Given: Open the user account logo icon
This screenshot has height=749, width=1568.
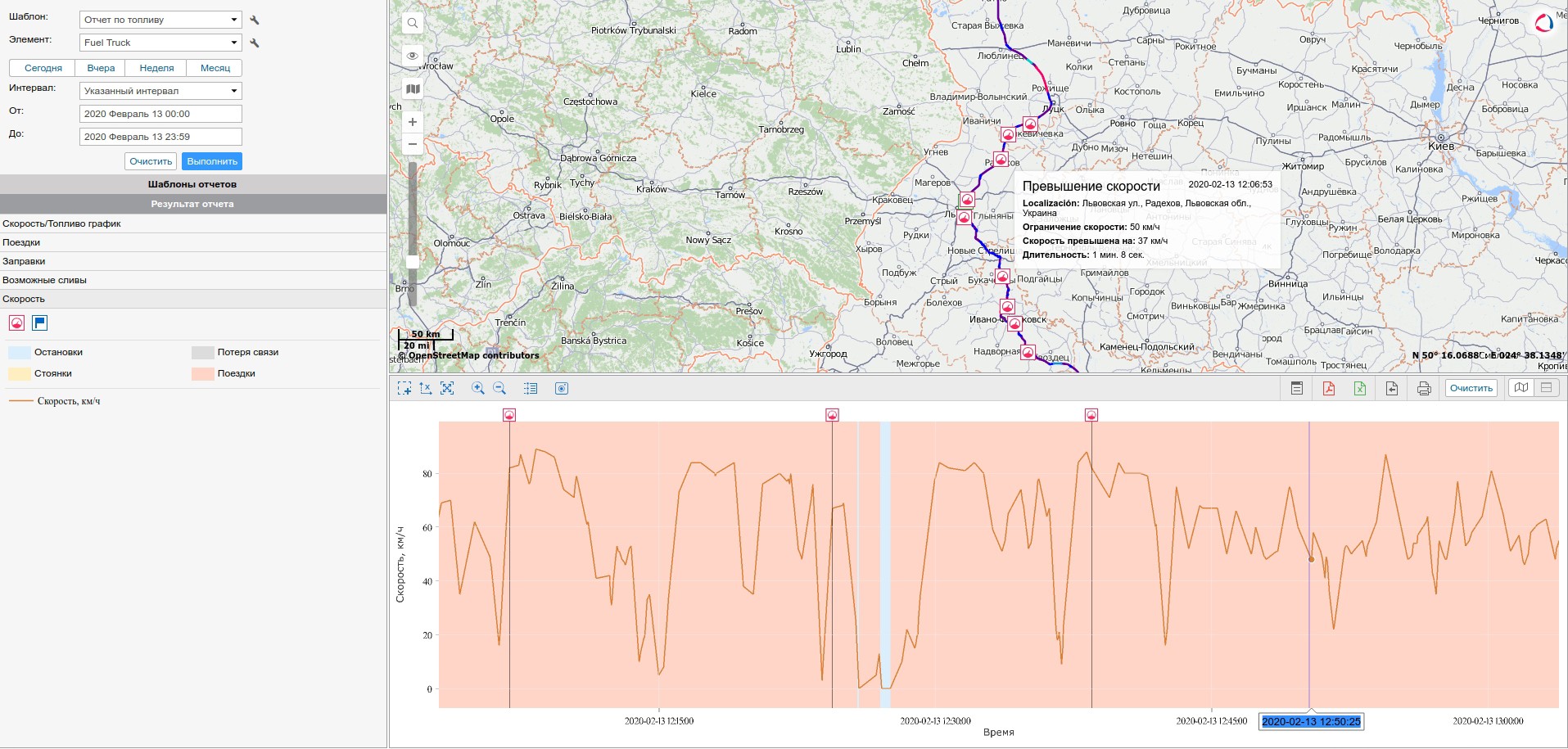Looking at the screenshot, I should pyautogui.click(x=1544, y=23).
